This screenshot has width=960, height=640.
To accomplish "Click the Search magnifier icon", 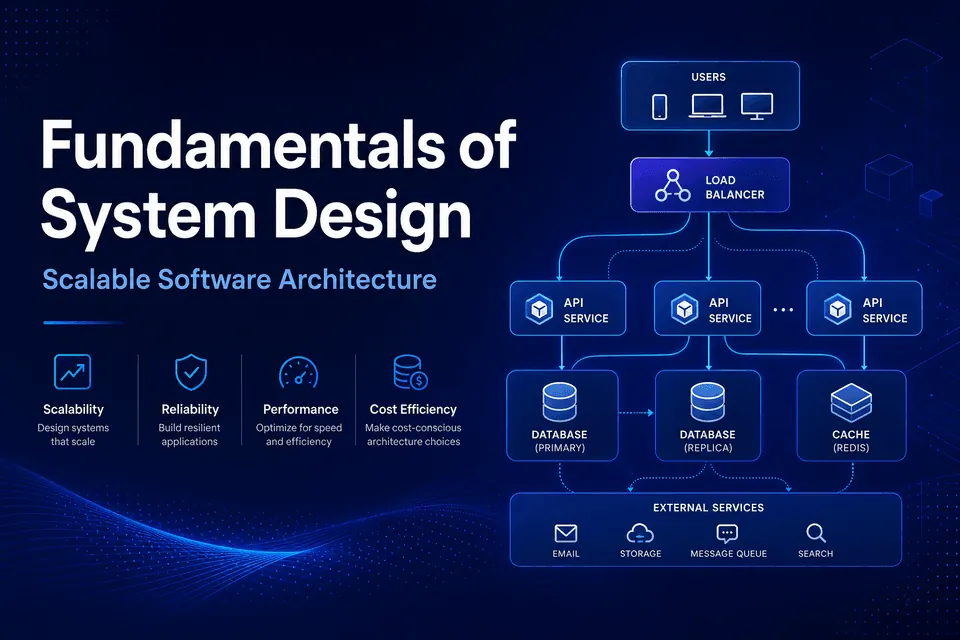I will click(x=816, y=533).
